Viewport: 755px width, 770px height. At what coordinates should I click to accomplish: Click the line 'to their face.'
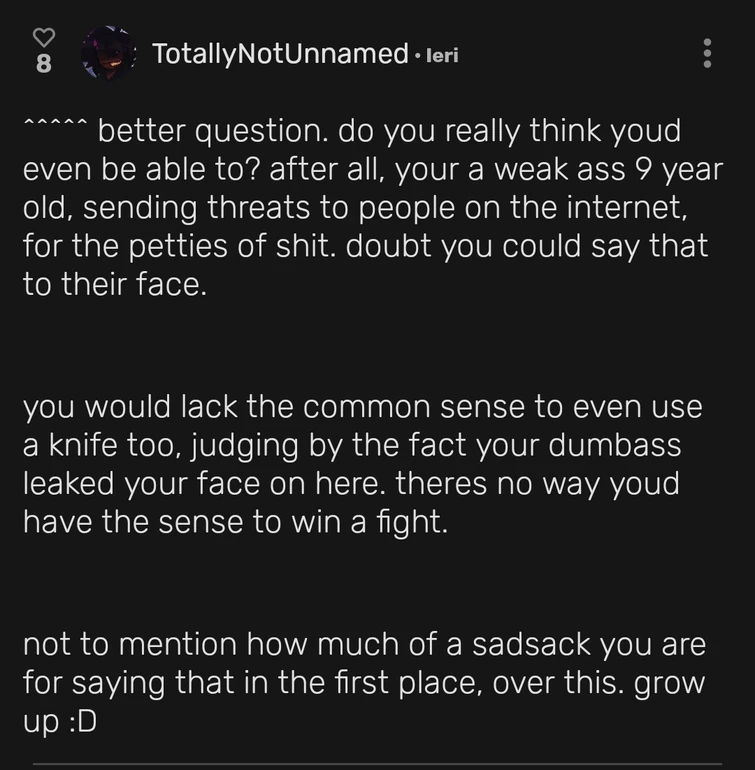(115, 284)
